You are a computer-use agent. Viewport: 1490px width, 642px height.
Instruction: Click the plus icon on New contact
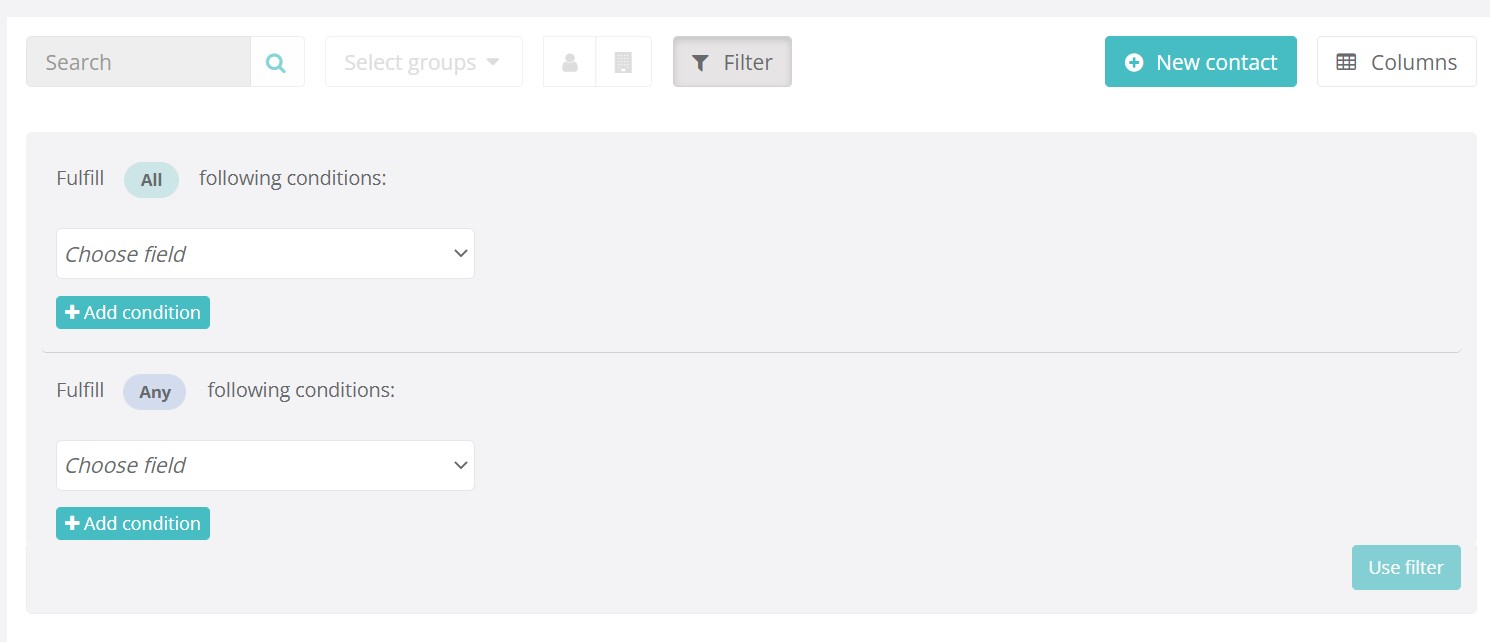pos(1134,62)
